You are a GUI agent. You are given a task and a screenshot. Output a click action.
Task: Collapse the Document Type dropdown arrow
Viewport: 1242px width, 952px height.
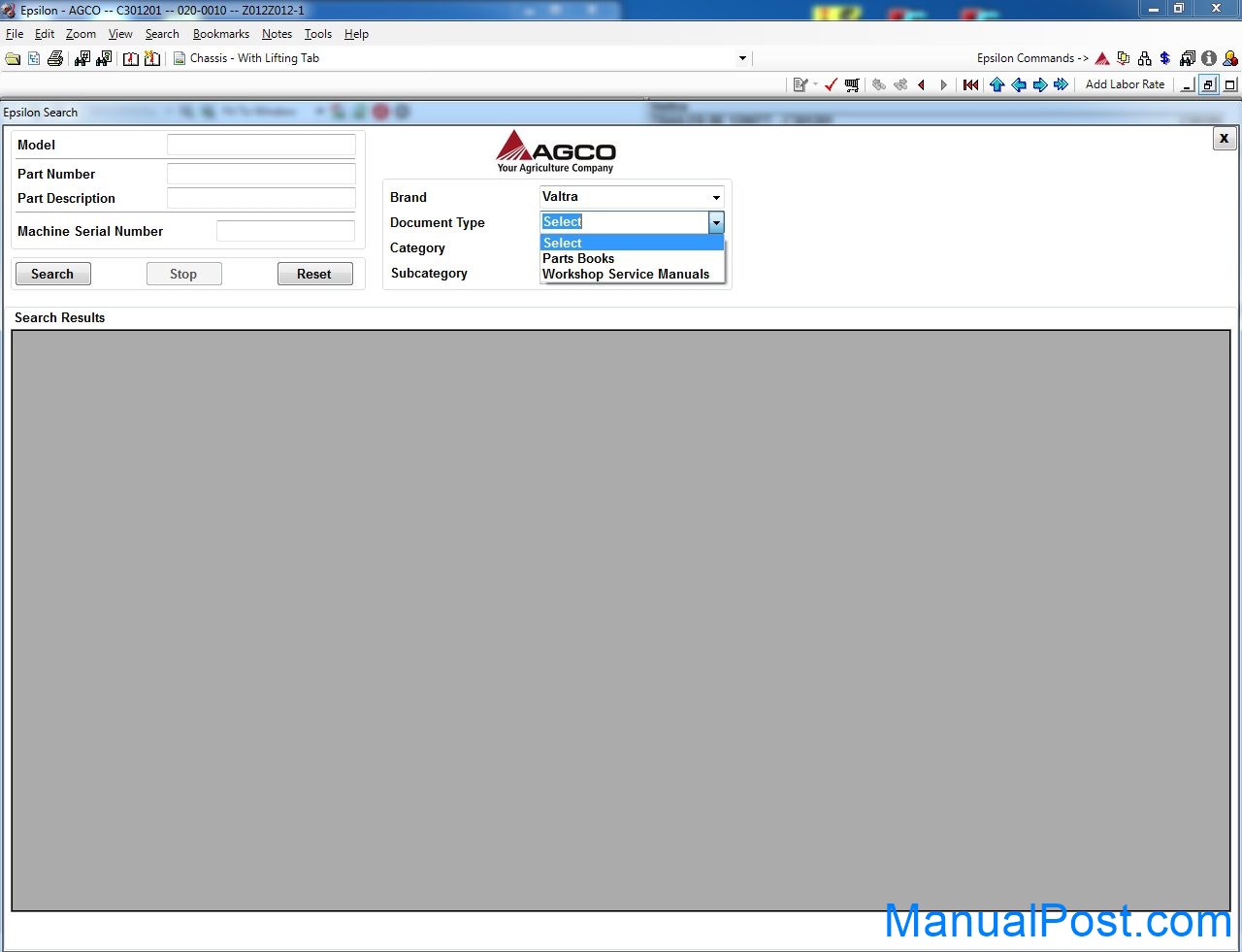click(716, 222)
